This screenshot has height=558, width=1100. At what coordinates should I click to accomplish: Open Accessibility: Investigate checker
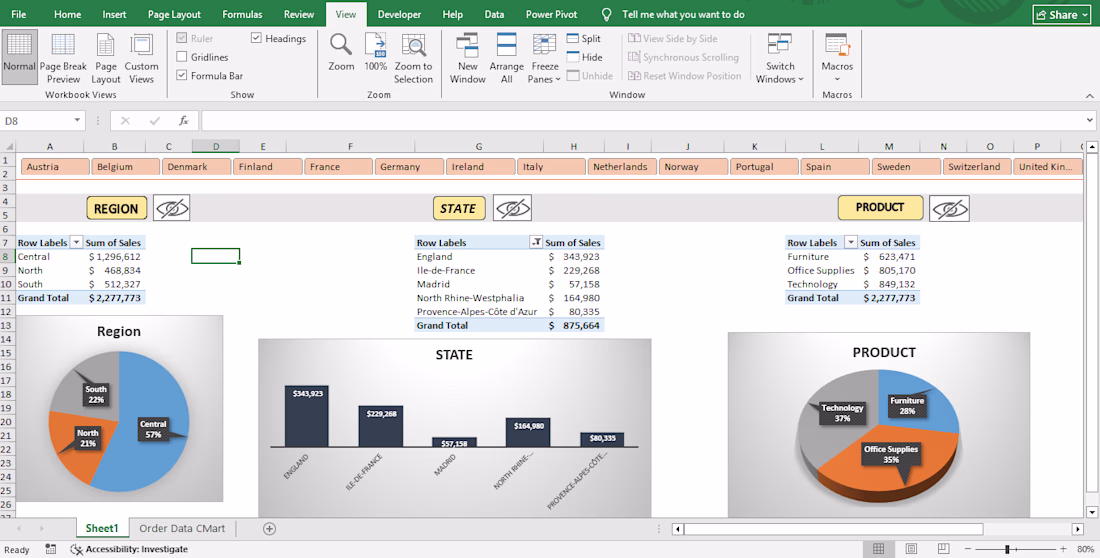pos(129,549)
